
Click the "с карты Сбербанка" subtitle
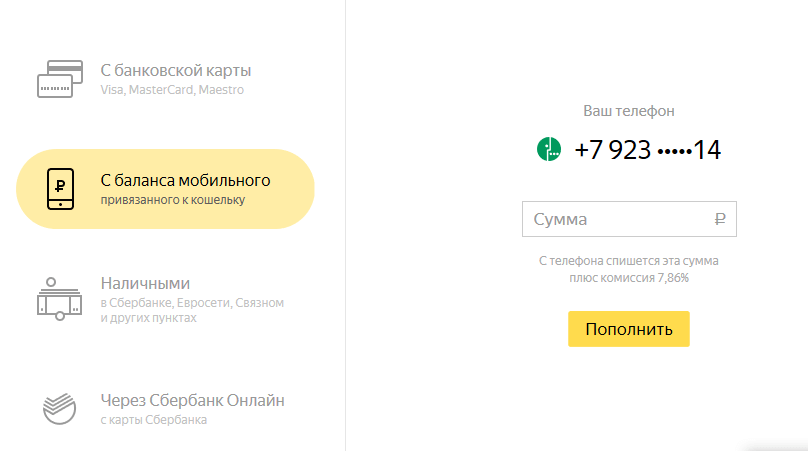tap(153, 420)
